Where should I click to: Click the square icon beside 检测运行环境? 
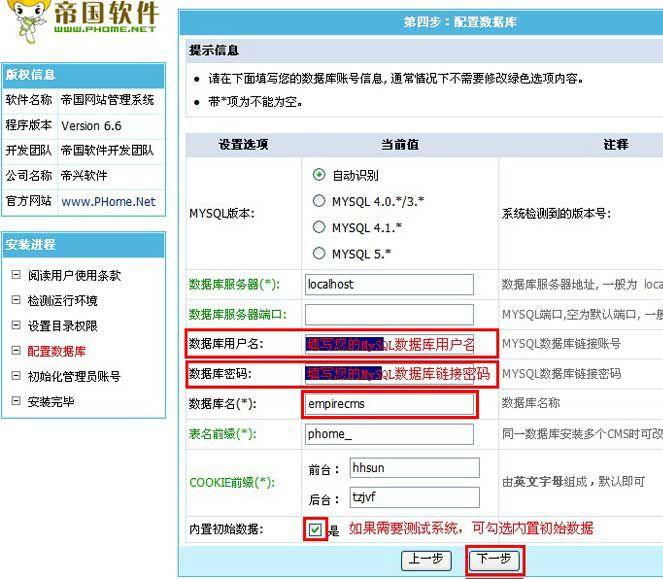[x=16, y=300]
